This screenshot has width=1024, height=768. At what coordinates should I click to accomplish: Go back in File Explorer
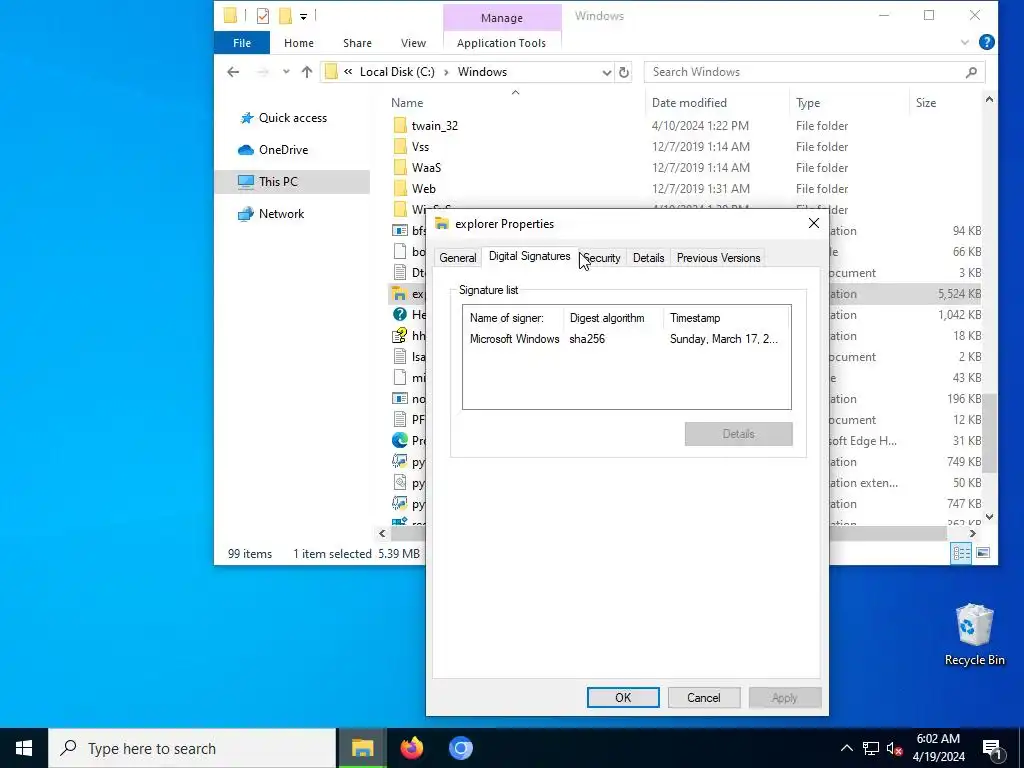click(233, 72)
